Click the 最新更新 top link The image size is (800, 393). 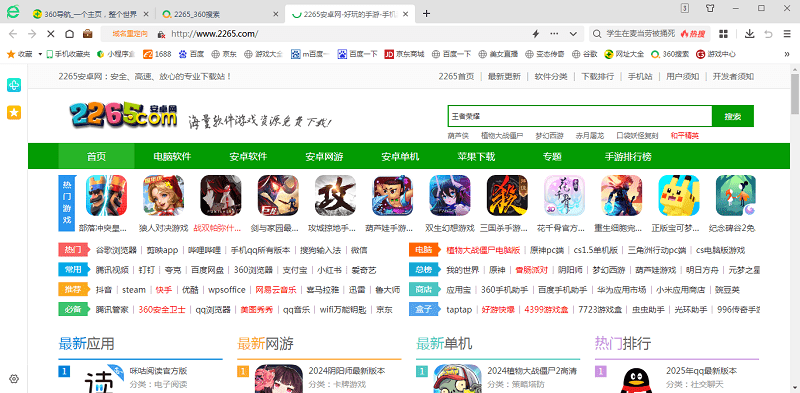tap(504, 77)
